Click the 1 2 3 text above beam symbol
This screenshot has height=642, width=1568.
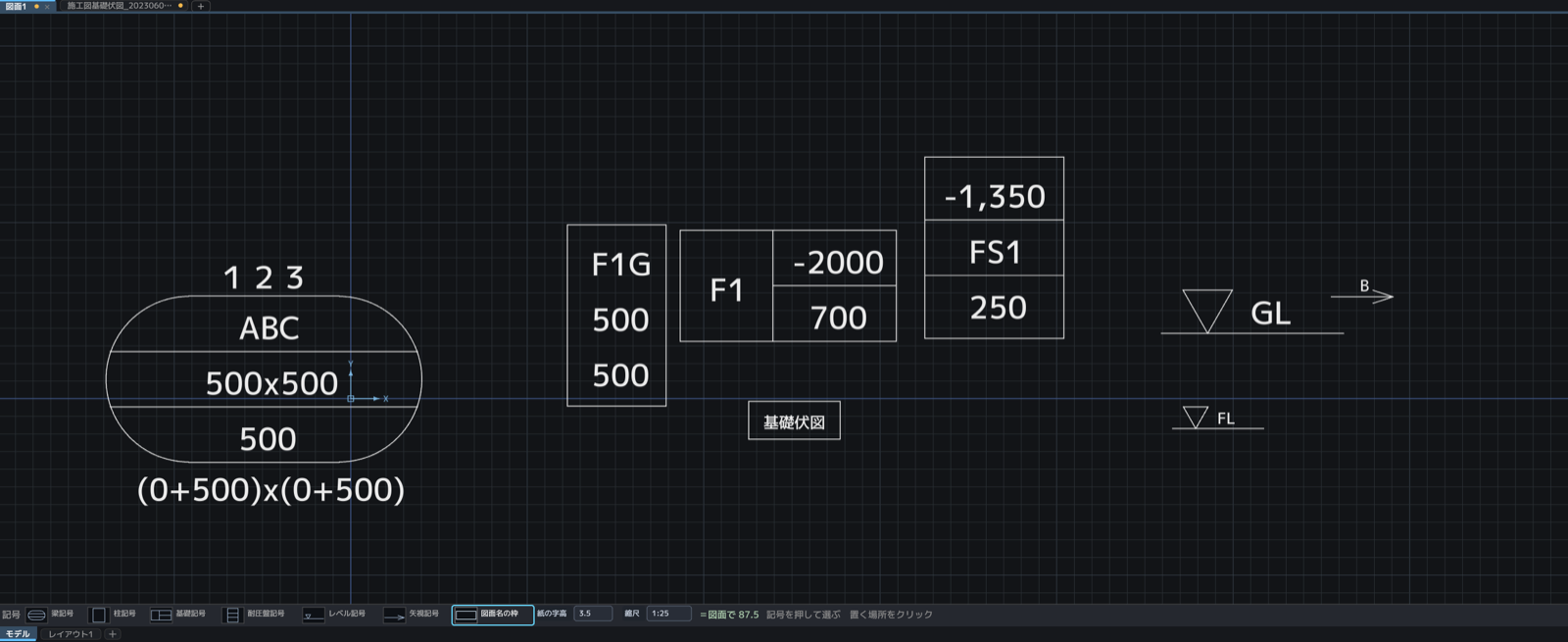pos(264,277)
